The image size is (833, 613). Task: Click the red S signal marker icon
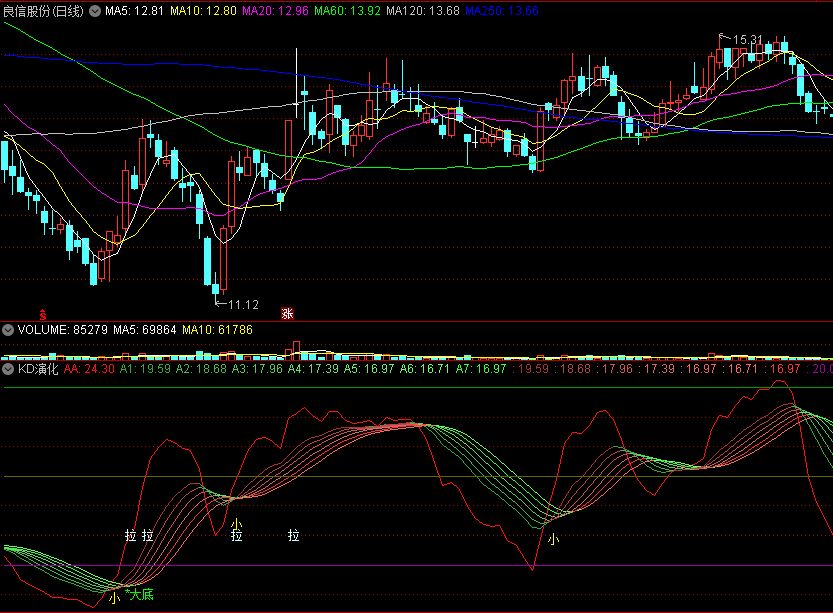click(43, 314)
